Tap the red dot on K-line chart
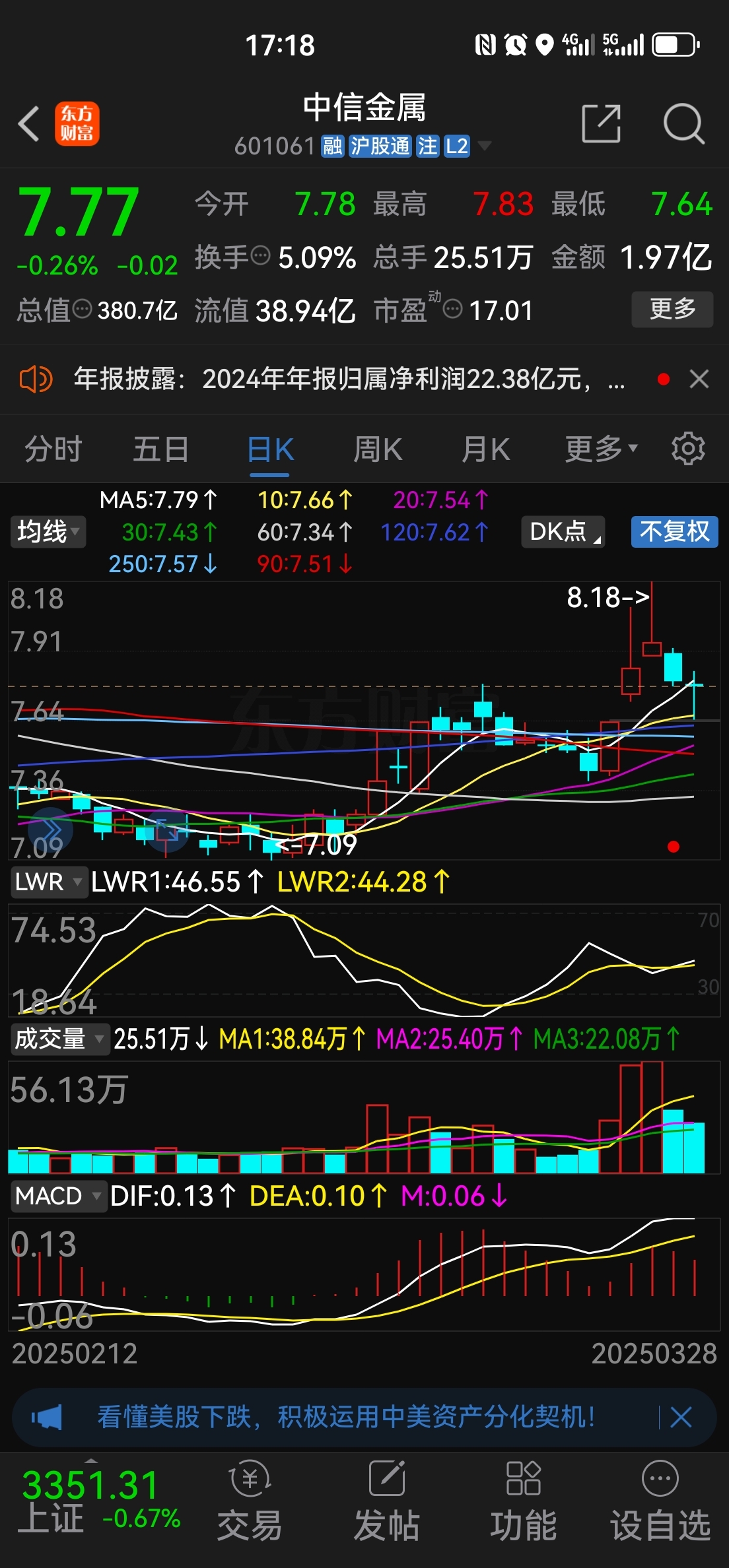The width and height of the screenshot is (729, 1568). (674, 847)
